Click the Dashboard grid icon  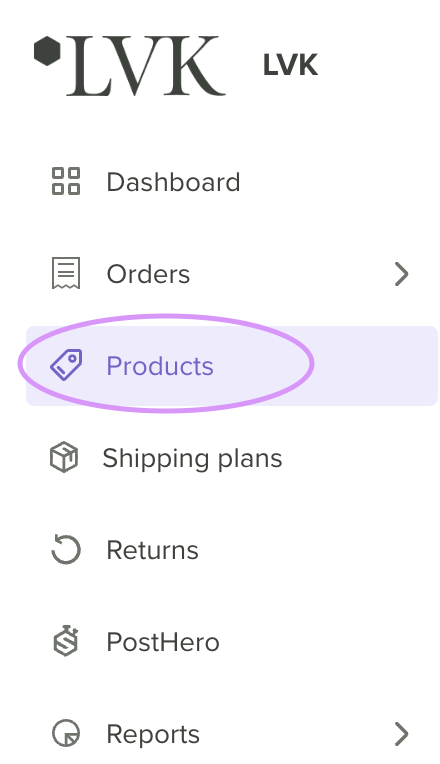pos(66,181)
